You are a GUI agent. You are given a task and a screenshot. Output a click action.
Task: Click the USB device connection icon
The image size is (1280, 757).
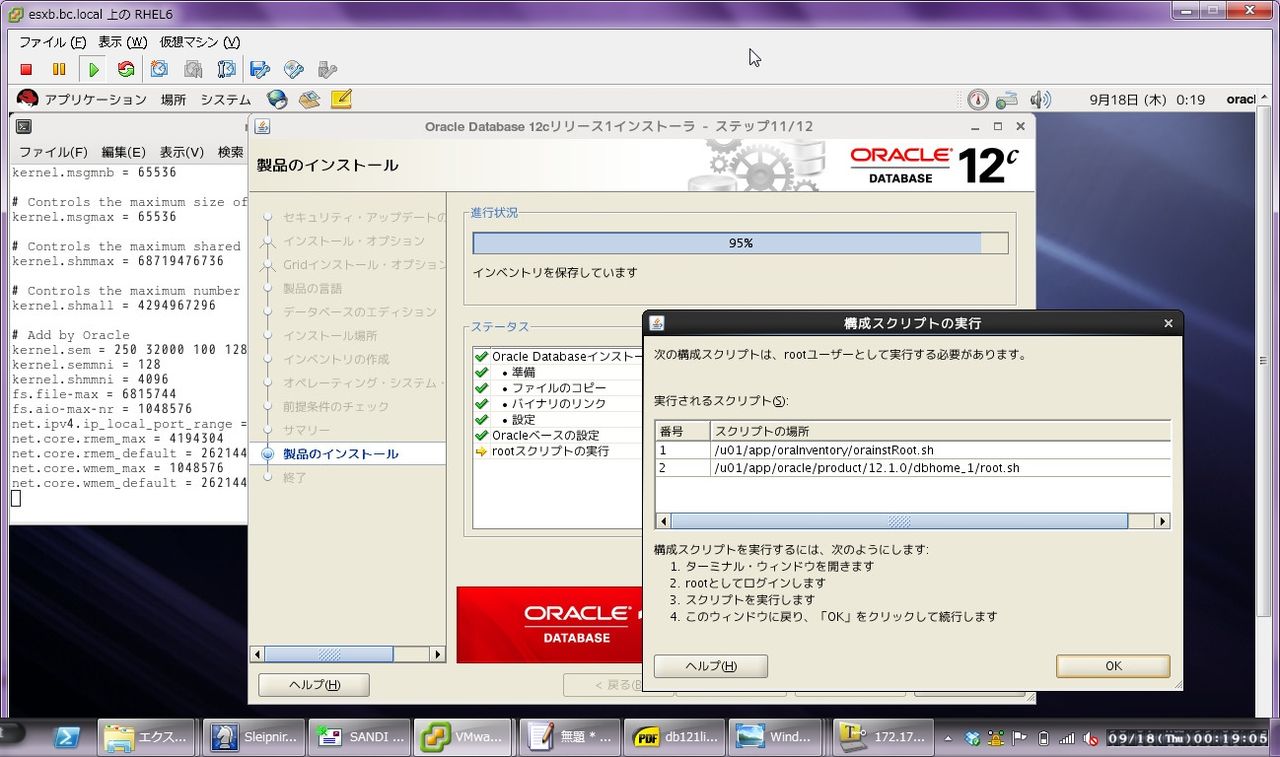327,69
